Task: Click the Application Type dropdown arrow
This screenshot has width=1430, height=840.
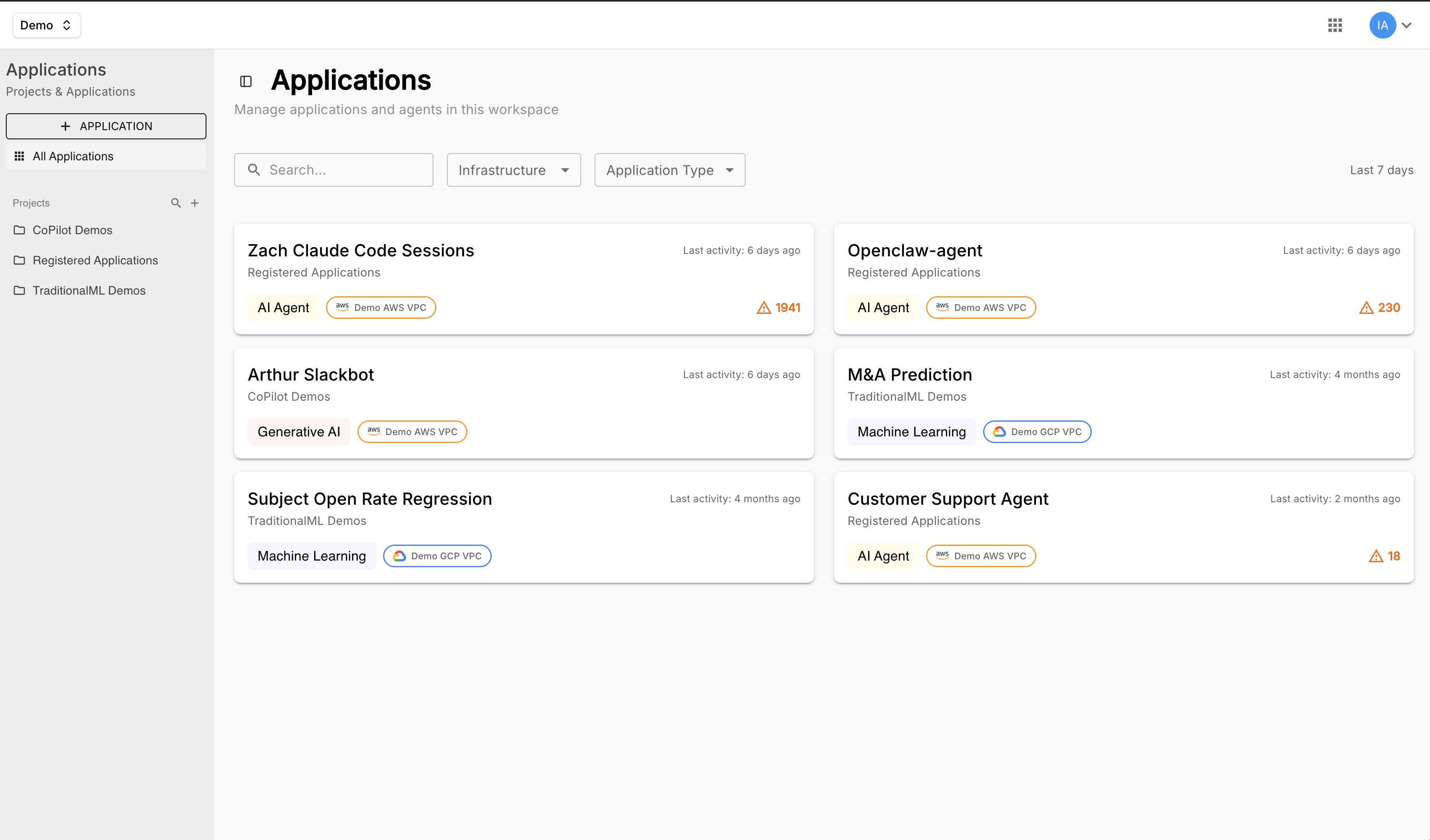Action: click(729, 170)
